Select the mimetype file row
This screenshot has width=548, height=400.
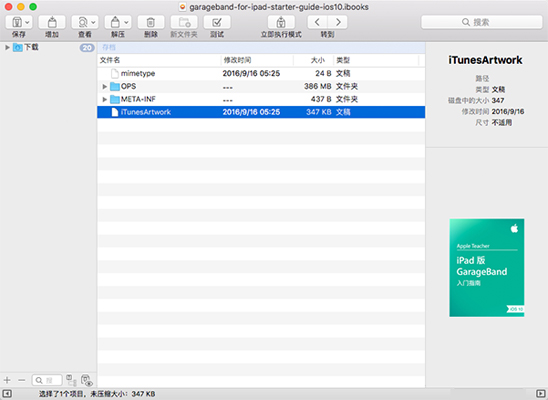click(x=261, y=73)
